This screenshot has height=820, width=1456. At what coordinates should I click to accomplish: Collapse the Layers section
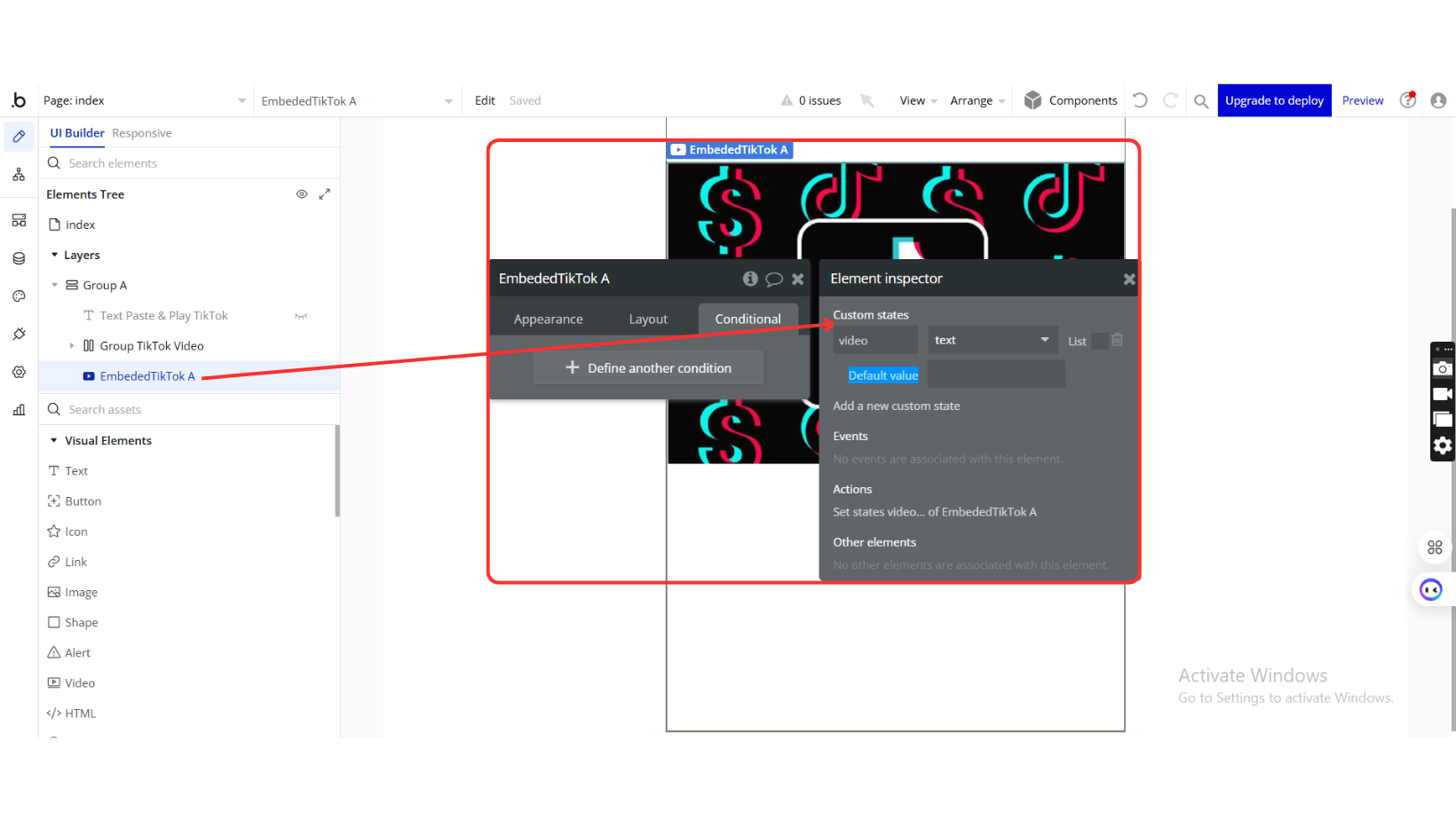[54, 255]
